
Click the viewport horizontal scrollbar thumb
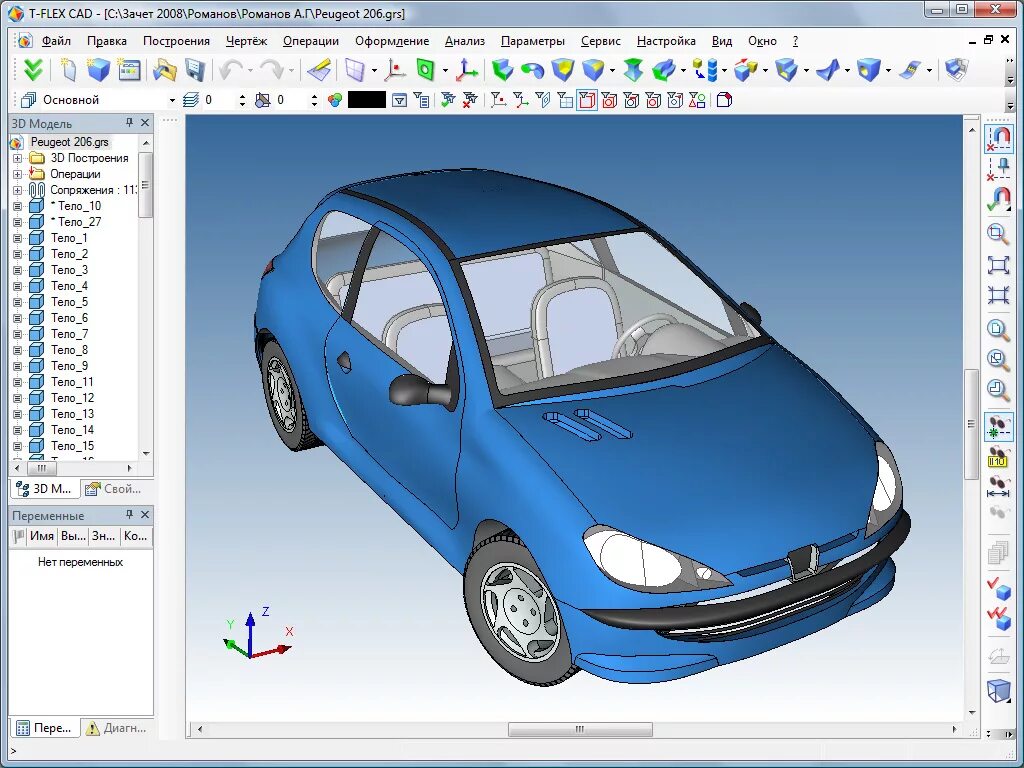pyautogui.click(x=580, y=729)
